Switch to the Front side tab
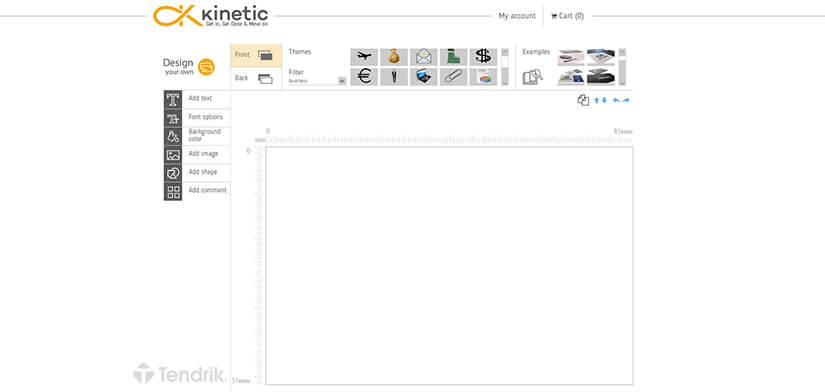Viewport: 825px width, 392px height. pyautogui.click(x=256, y=55)
